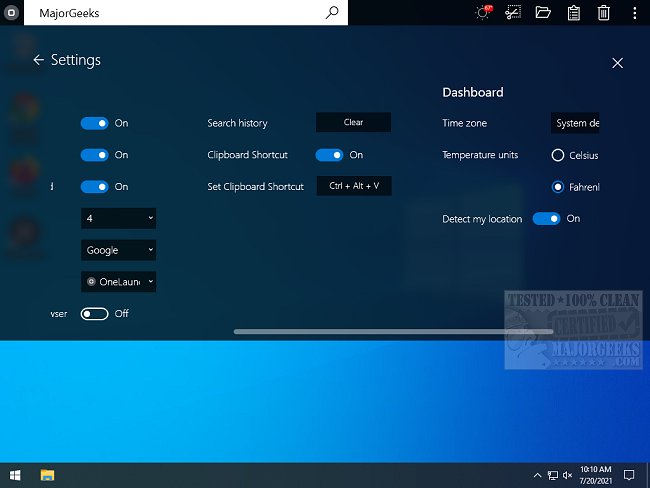Turn off the third On toggle in the left column
This screenshot has width=650, height=488.
(95, 187)
